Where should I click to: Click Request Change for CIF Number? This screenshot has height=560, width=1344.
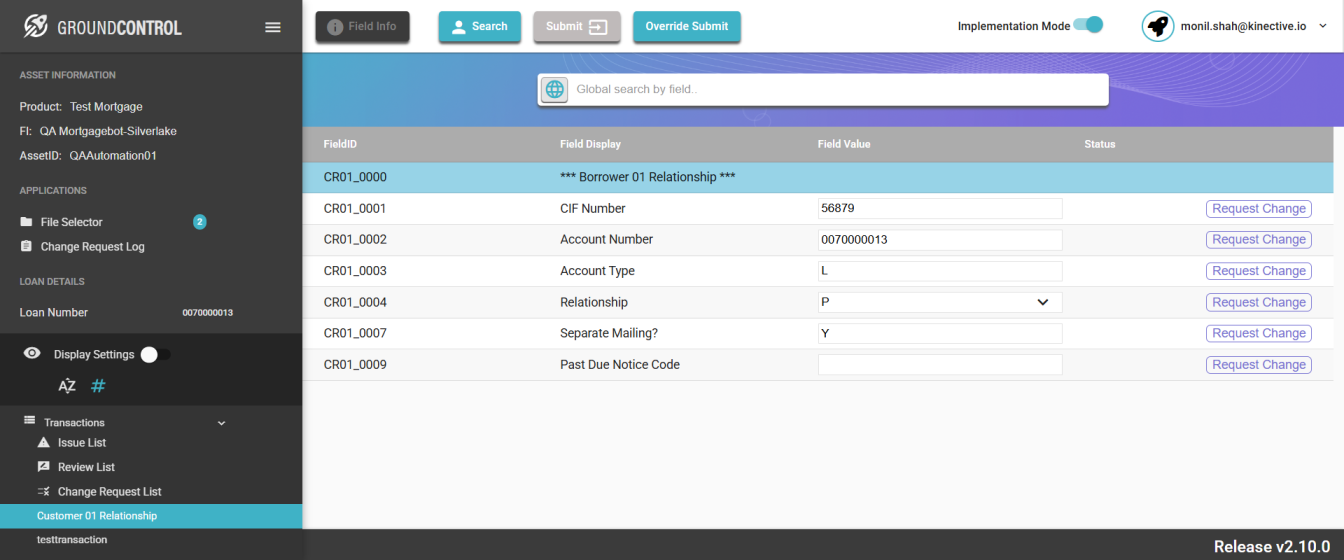(x=1258, y=209)
